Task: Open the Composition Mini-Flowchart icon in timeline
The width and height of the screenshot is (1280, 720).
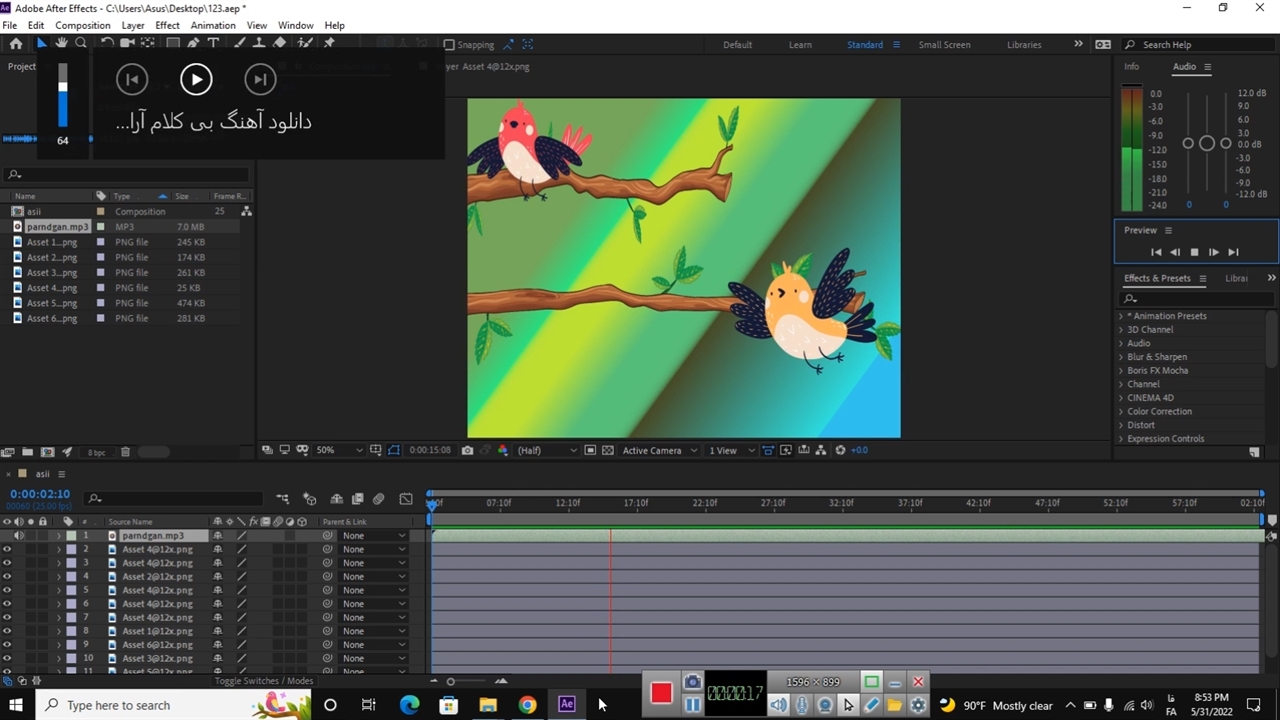Action: (283, 499)
